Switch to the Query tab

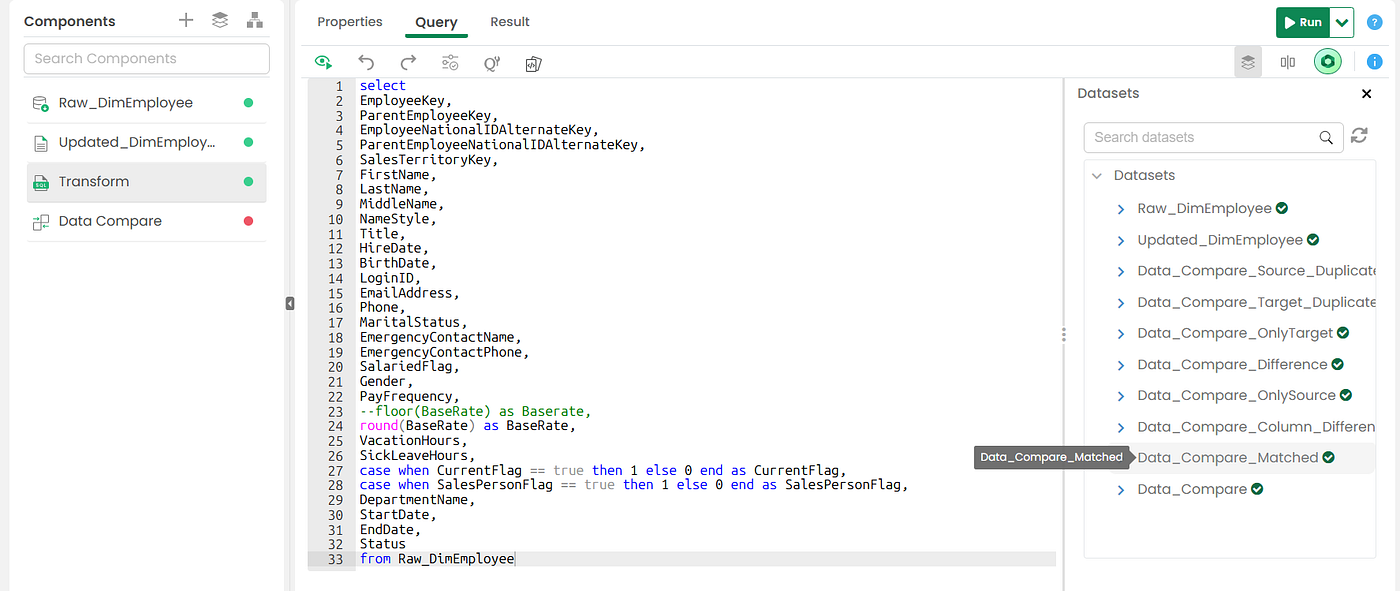(436, 21)
